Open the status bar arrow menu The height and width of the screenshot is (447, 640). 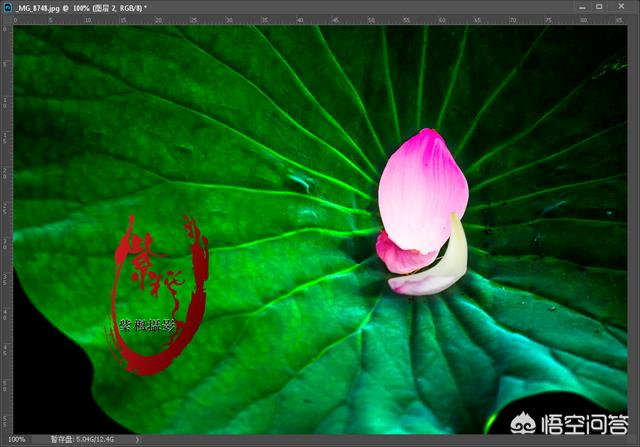tap(137, 440)
